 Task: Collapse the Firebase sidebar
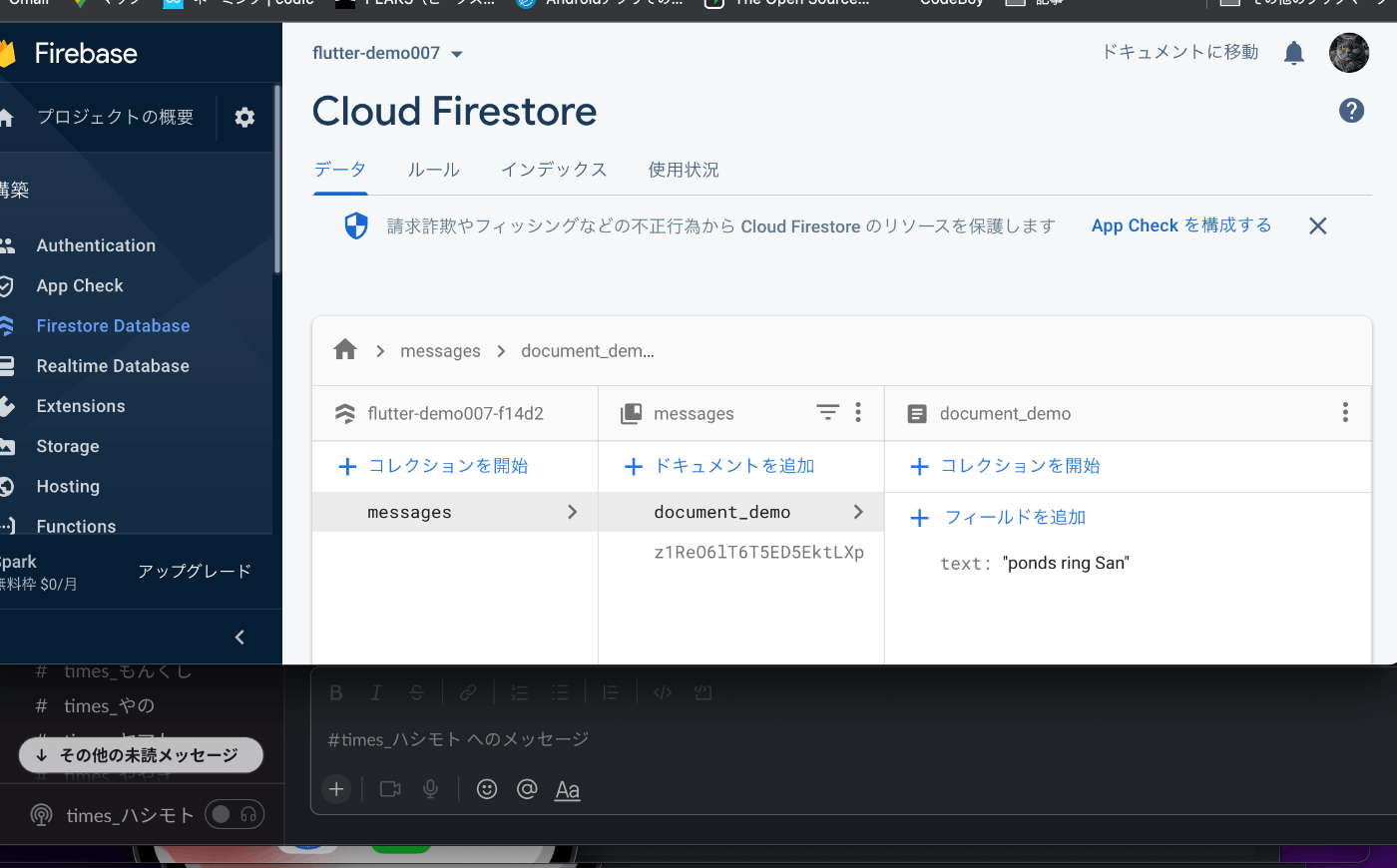pyautogui.click(x=239, y=638)
